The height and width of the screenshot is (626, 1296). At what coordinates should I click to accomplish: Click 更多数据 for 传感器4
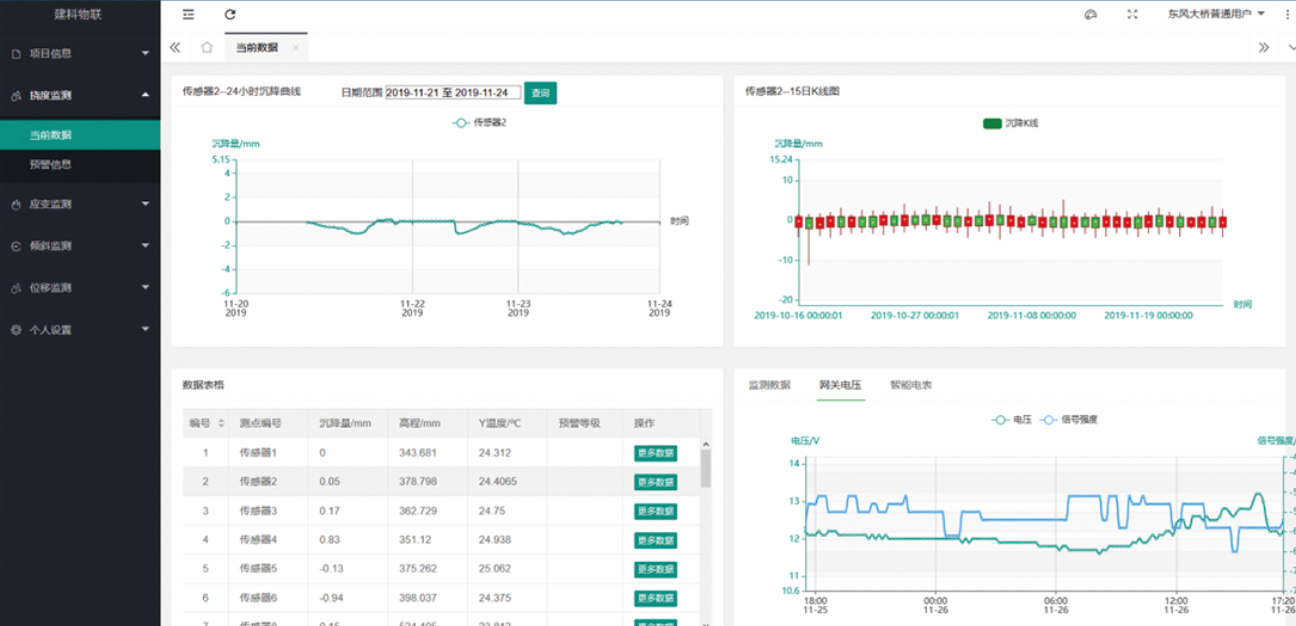click(655, 540)
